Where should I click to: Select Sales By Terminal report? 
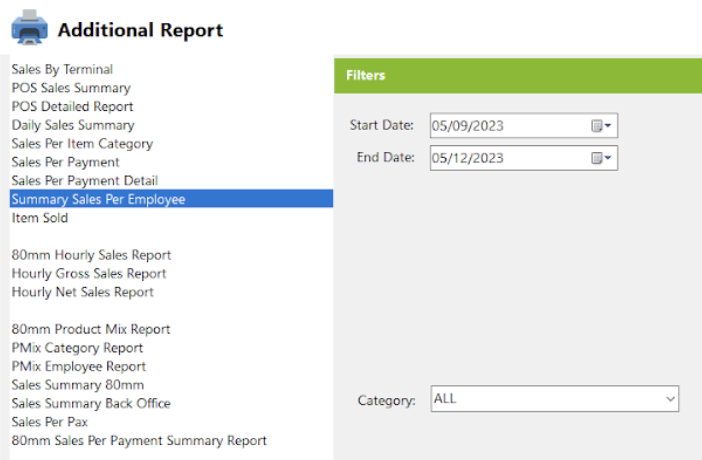(x=62, y=69)
